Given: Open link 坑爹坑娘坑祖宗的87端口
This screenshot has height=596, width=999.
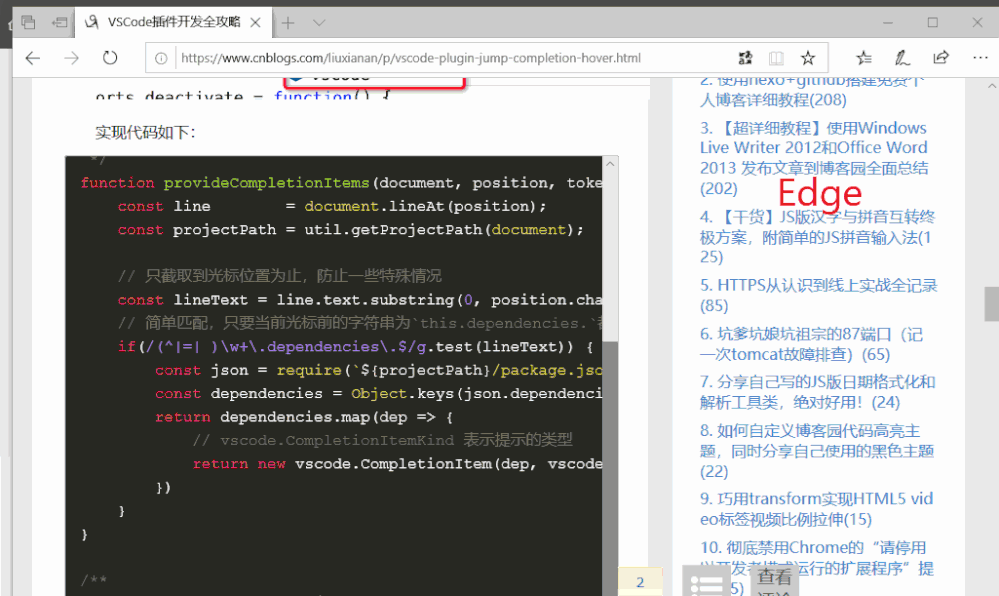Looking at the screenshot, I should coord(811,344).
